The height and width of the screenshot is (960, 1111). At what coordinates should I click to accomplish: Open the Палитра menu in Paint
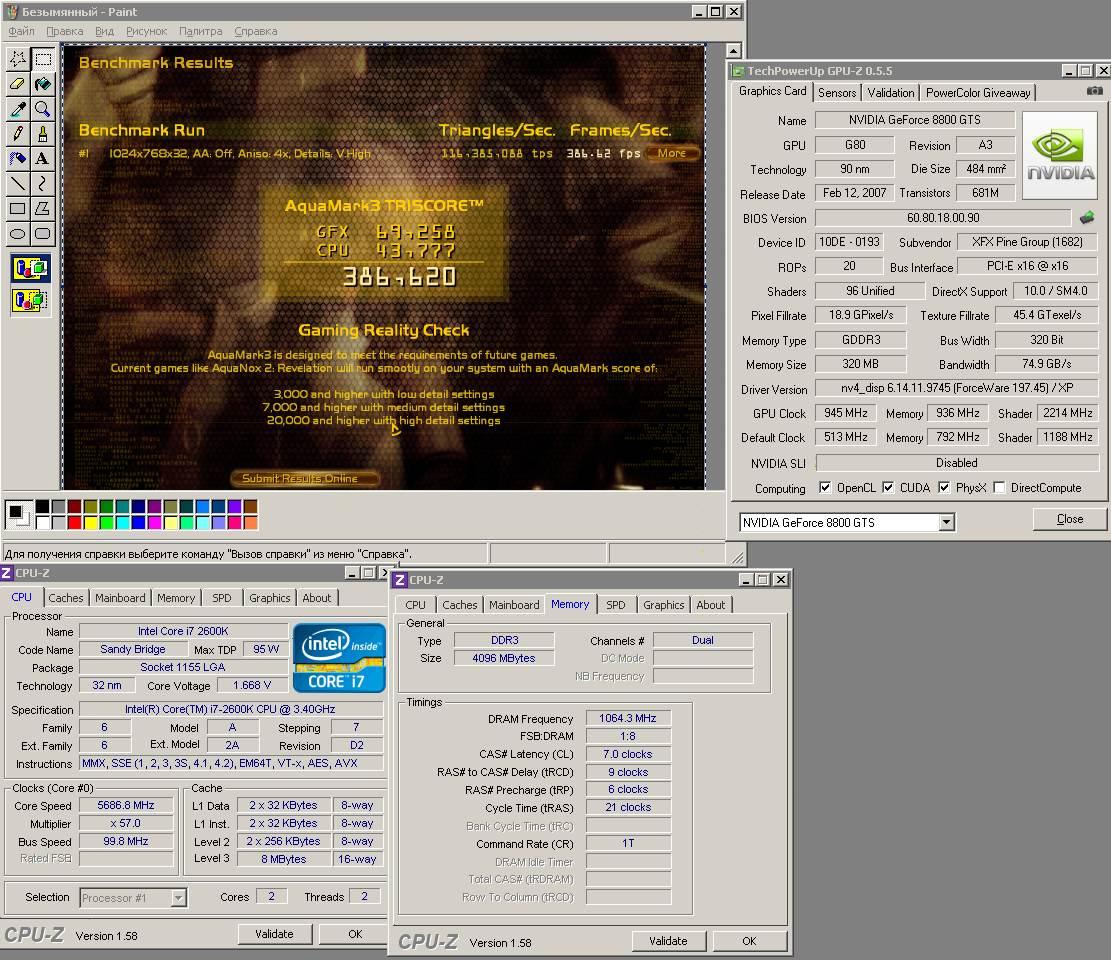(201, 31)
